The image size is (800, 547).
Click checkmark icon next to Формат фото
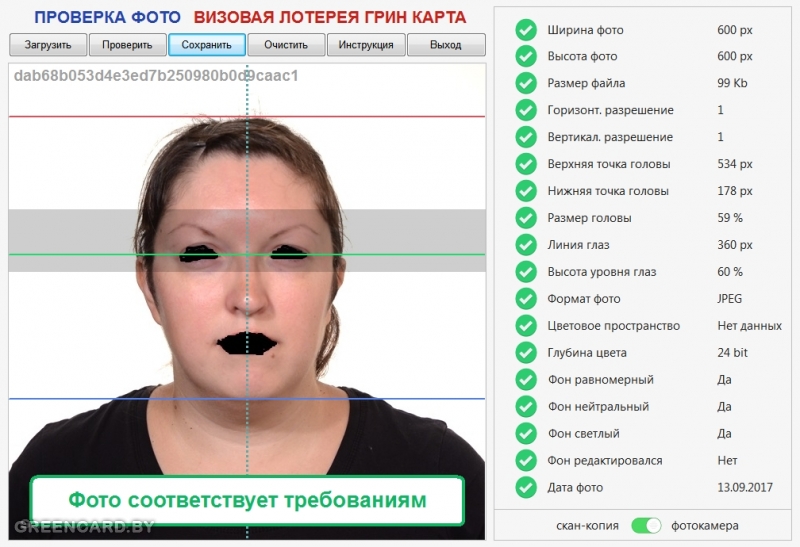pyautogui.click(x=526, y=299)
